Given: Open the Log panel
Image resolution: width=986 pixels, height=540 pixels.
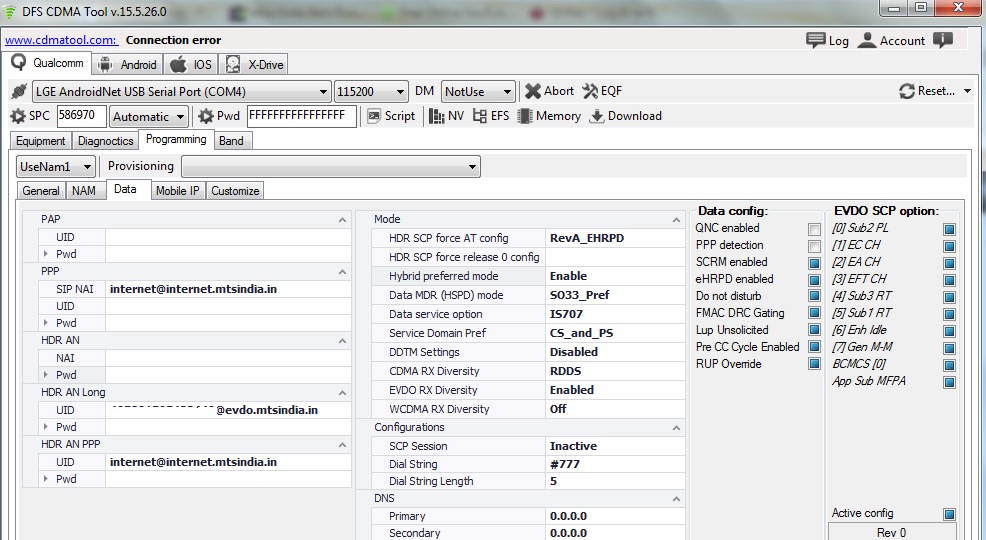Looking at the screenshot, I should point(828,41).
